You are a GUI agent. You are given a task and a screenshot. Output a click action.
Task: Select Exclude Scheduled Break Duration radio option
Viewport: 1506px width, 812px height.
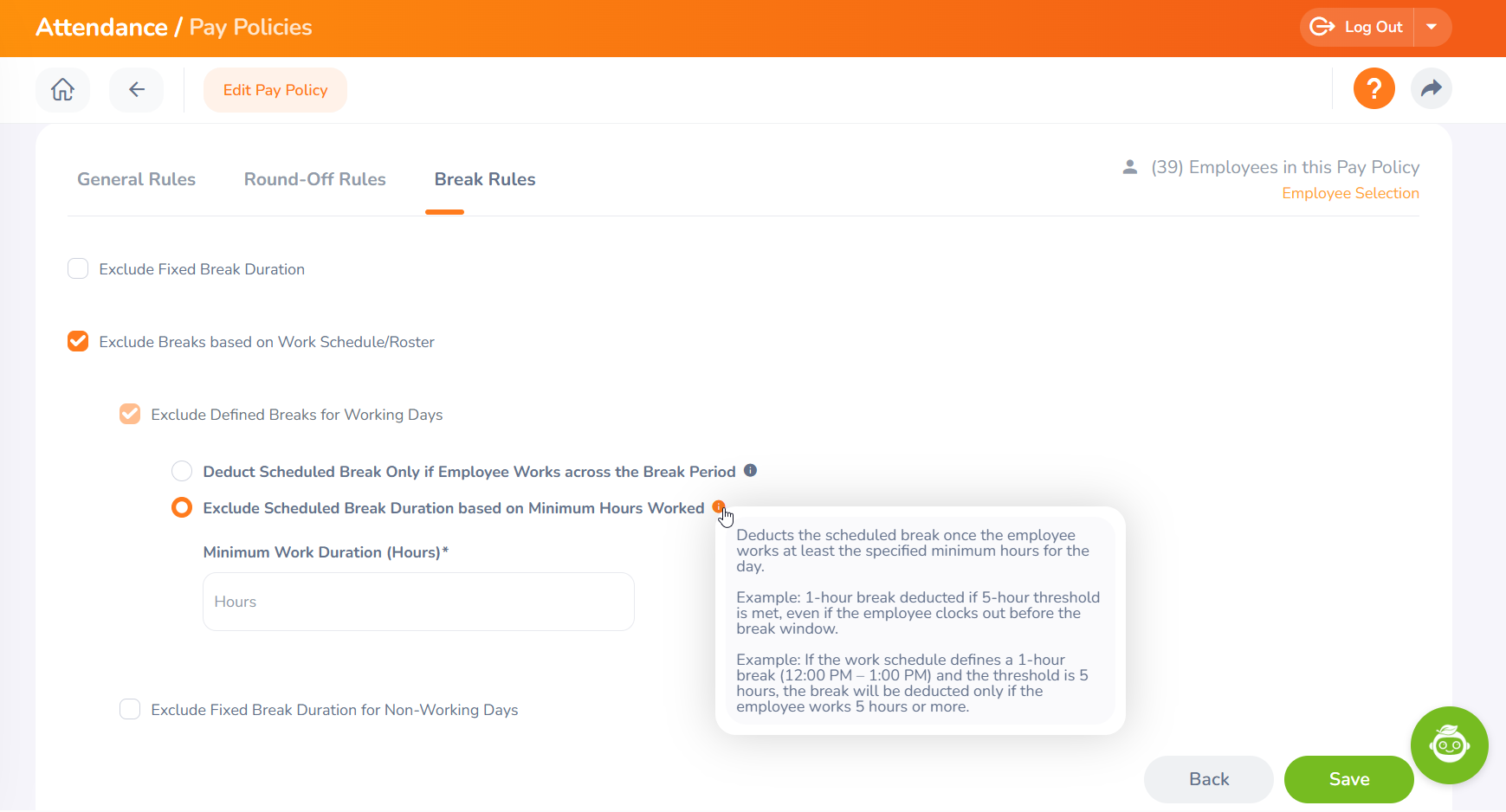[x=182, y=507]
